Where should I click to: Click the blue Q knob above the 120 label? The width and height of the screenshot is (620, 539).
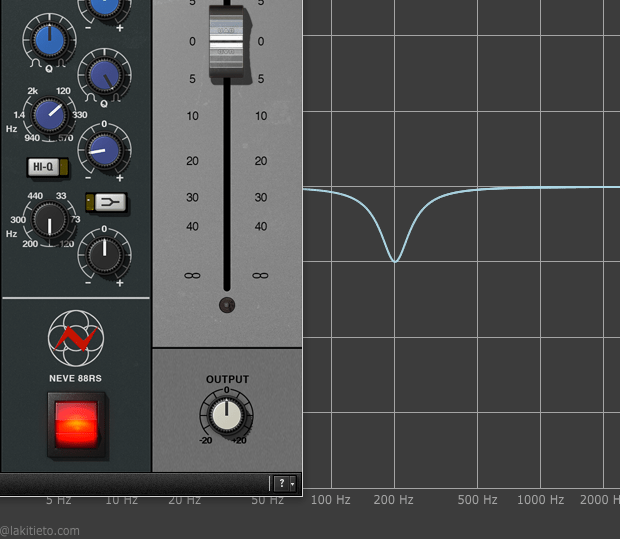click(x=103, y=75)
